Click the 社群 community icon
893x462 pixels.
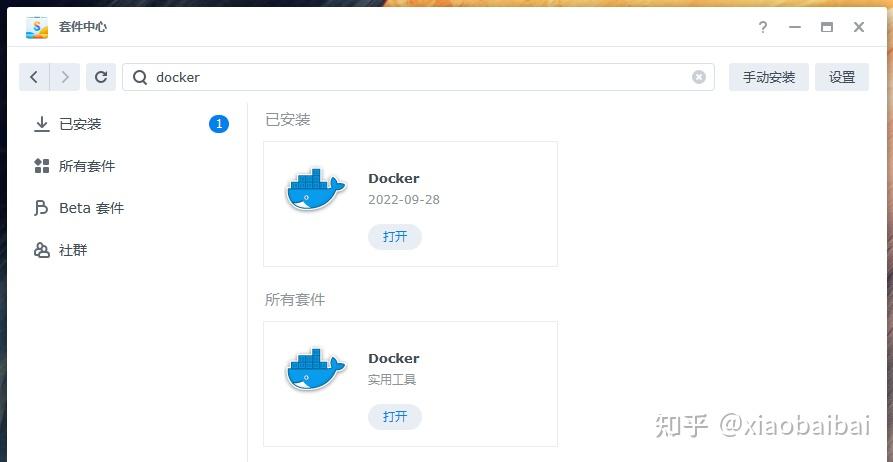coord(42,250)
